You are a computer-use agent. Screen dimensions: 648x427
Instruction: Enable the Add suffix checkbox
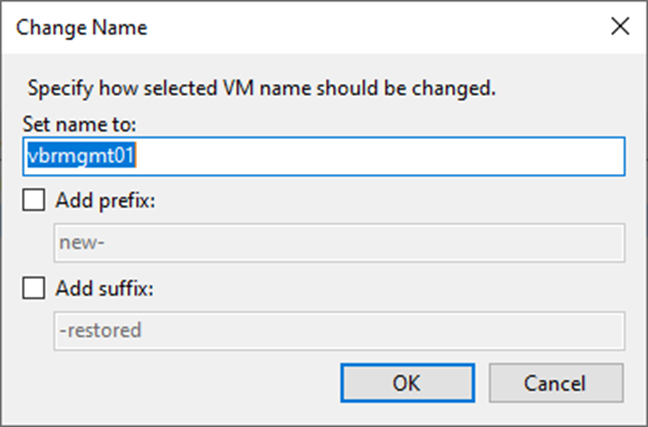pos(33,288)
